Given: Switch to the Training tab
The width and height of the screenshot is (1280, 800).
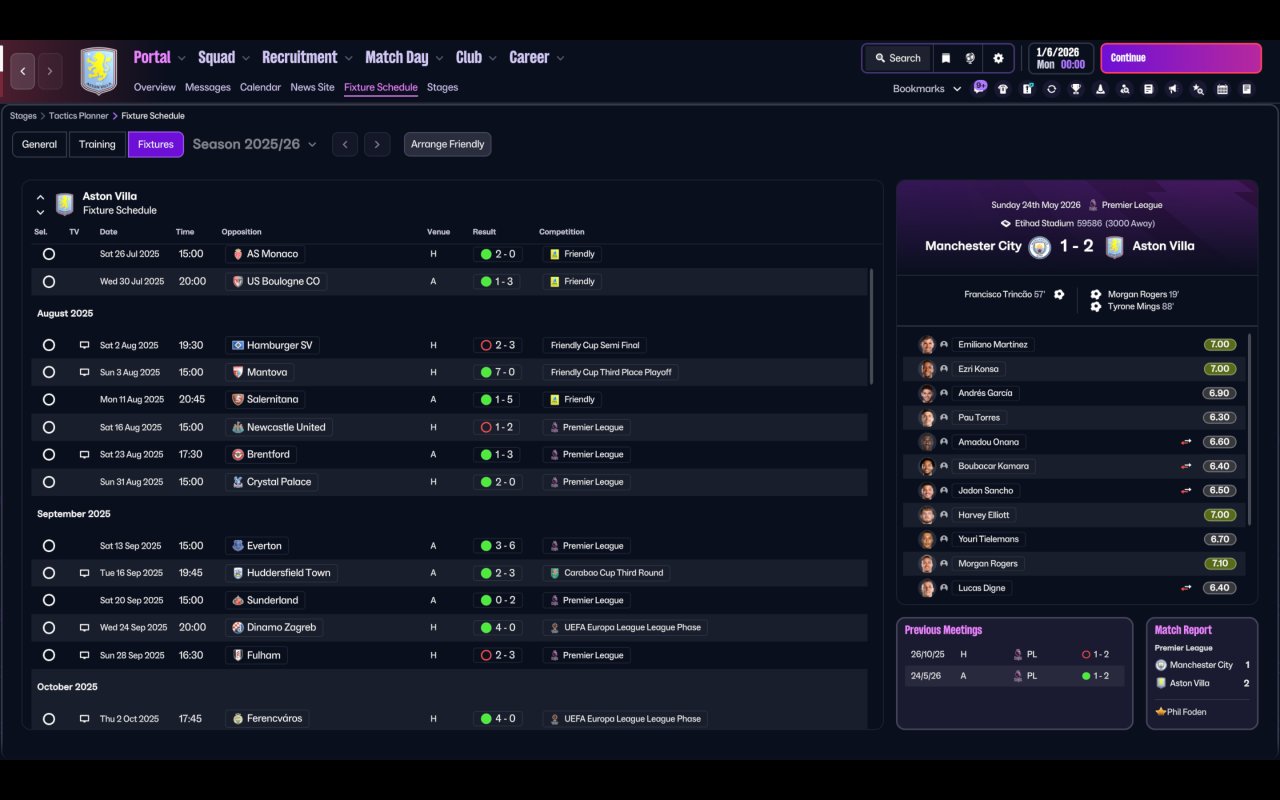Looking at the screenshot, I should click(x=97, y=144).
